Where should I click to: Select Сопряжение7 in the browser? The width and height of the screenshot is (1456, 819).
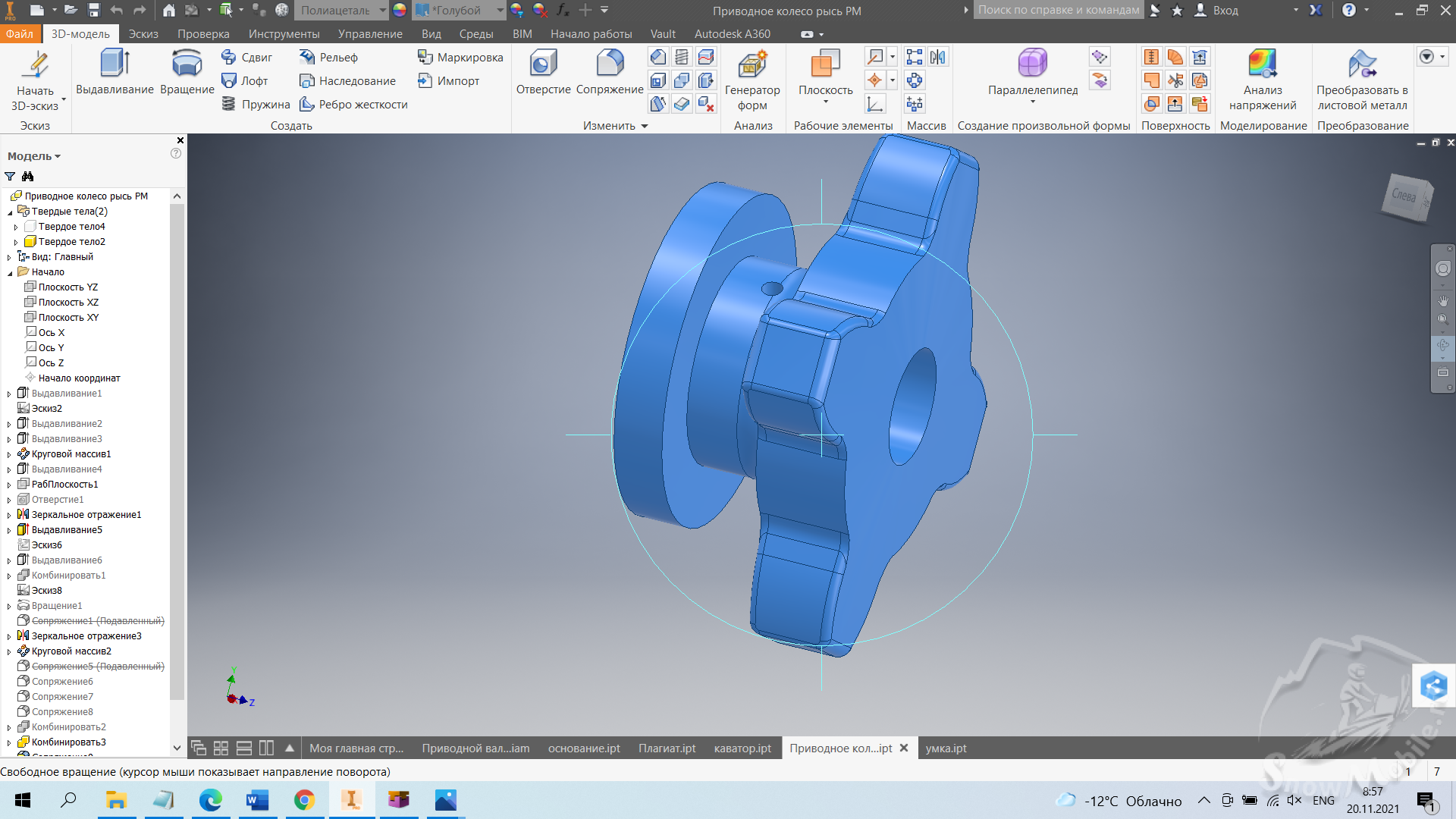pos(55,696)
